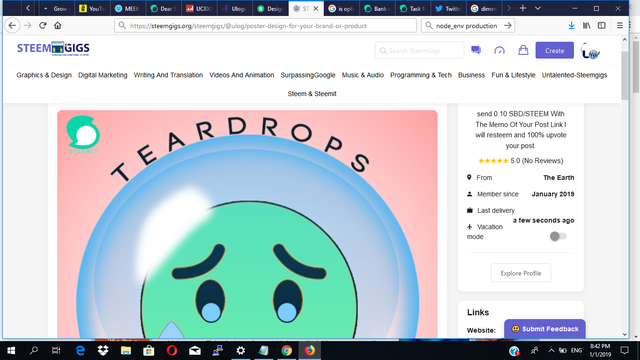The width and height of the screenshot is (640, 360).
Task: Open the user profile avatar
Action: [x=590, y=51]
